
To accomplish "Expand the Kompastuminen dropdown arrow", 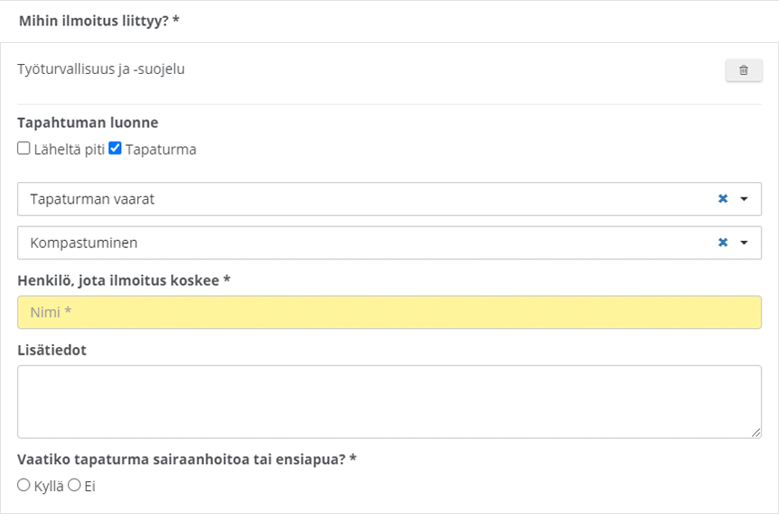I will 744,242.
